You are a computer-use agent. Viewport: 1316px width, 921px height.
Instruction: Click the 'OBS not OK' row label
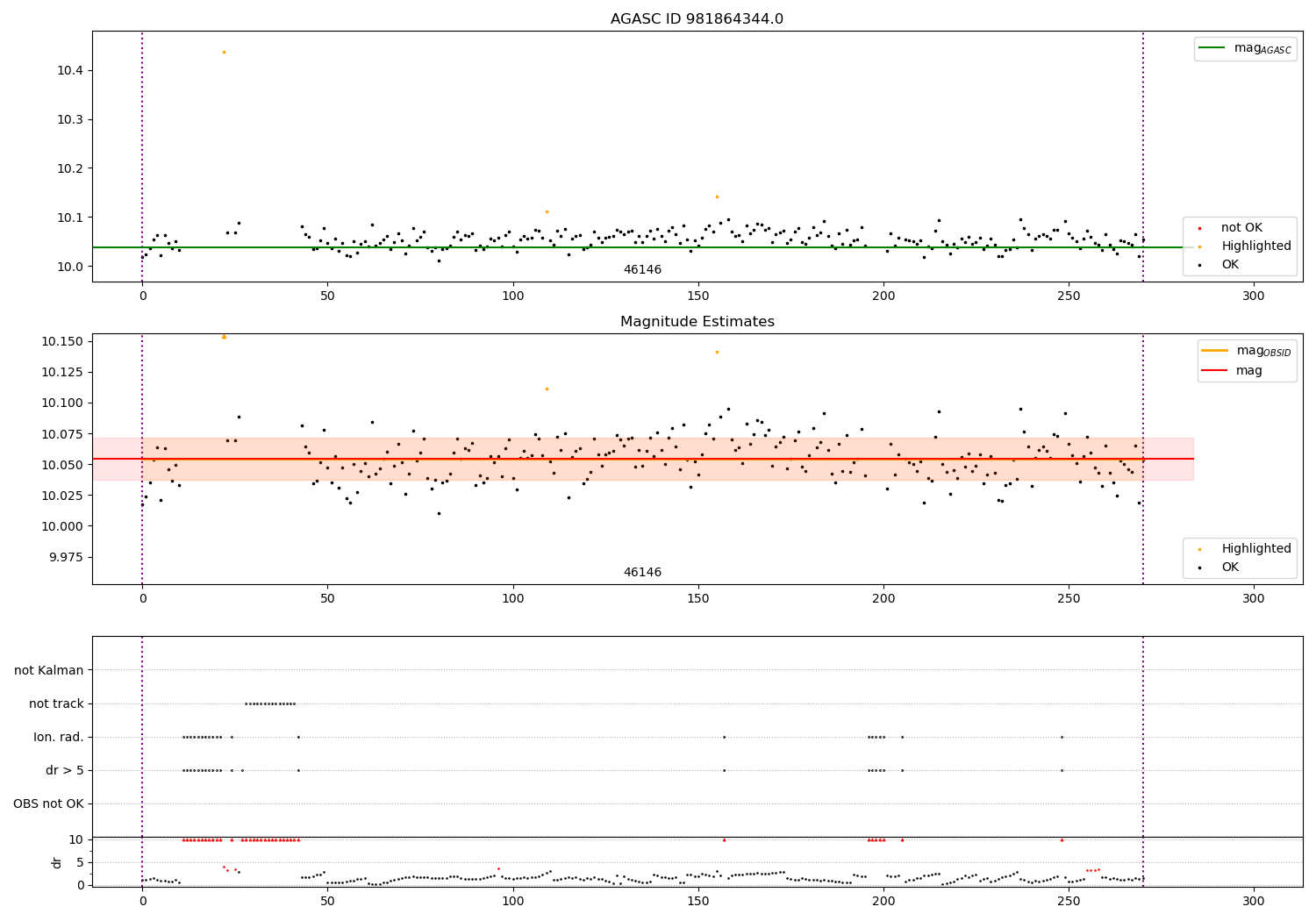49,804
